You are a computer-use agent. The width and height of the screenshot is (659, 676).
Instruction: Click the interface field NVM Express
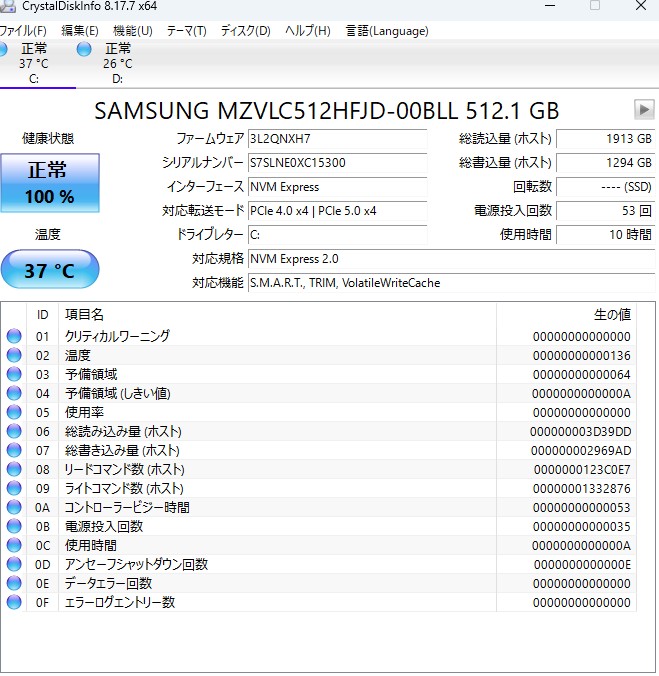[x=337, y=187]
